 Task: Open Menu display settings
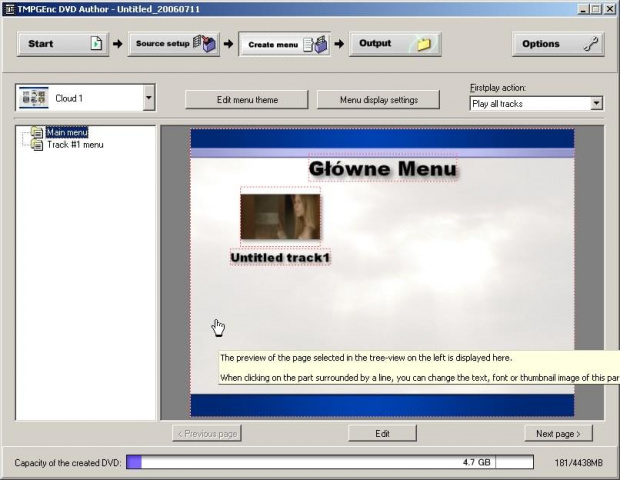[378, 100]
